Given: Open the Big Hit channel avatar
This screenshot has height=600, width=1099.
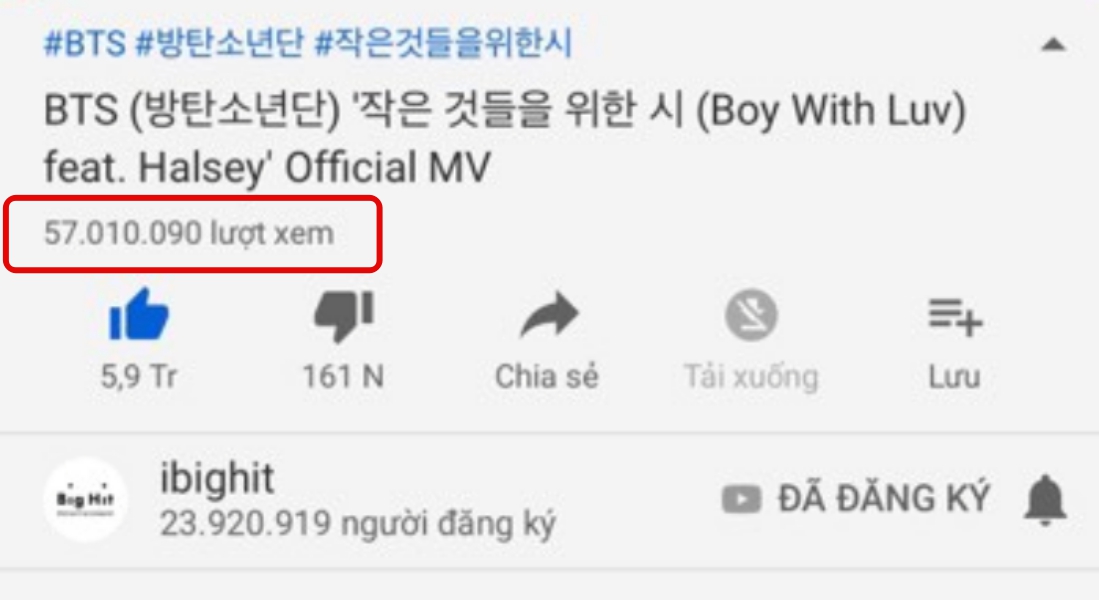Looking at the screenshot, I should (x=86, y=500).
